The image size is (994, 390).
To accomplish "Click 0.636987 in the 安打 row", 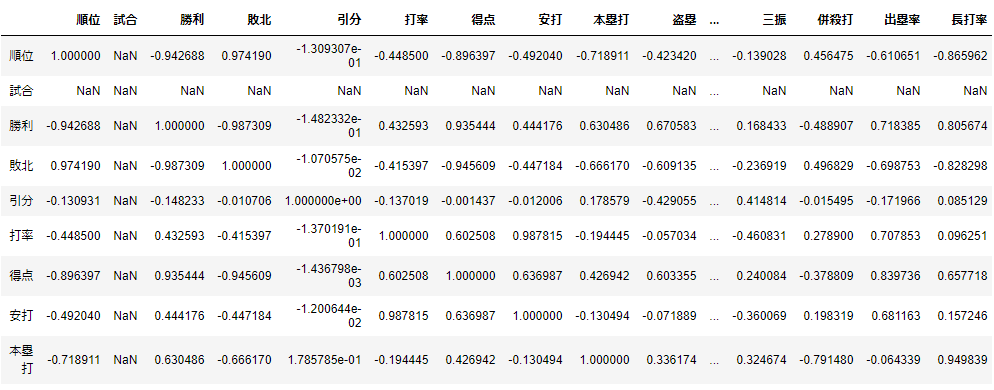I will 470,316.
